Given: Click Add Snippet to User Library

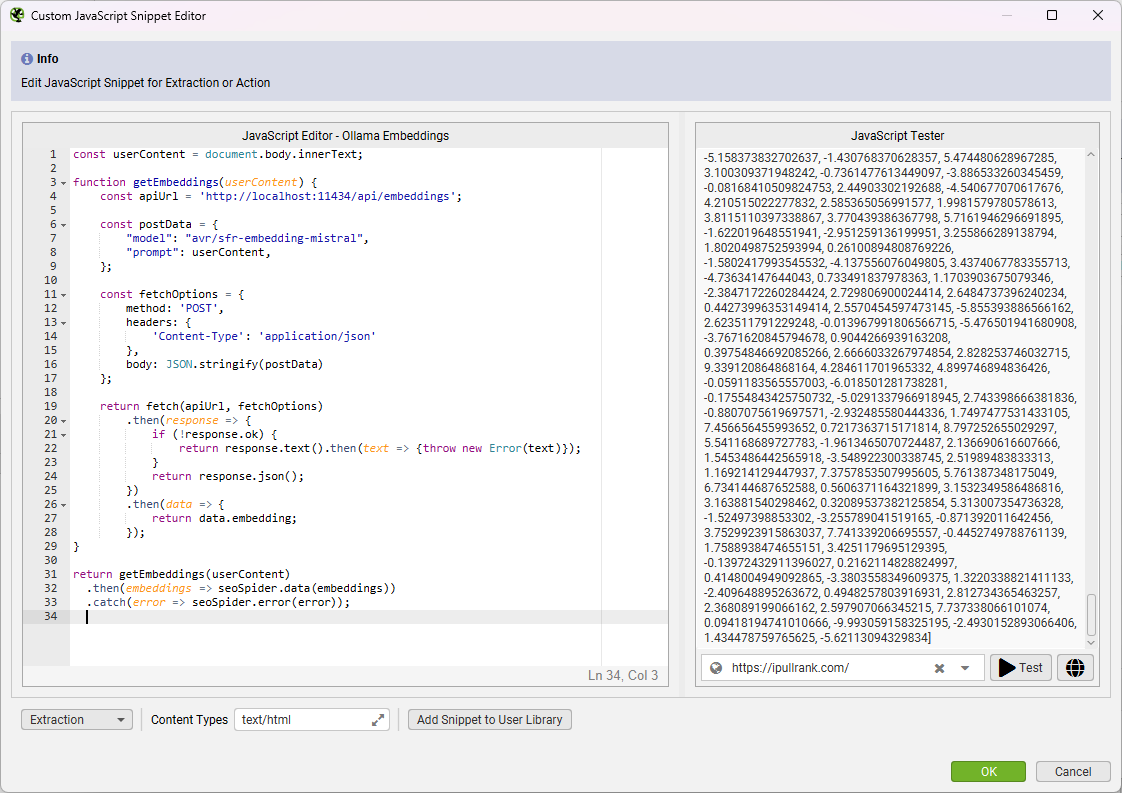Looking at the screenshot, I should point(489,719).
